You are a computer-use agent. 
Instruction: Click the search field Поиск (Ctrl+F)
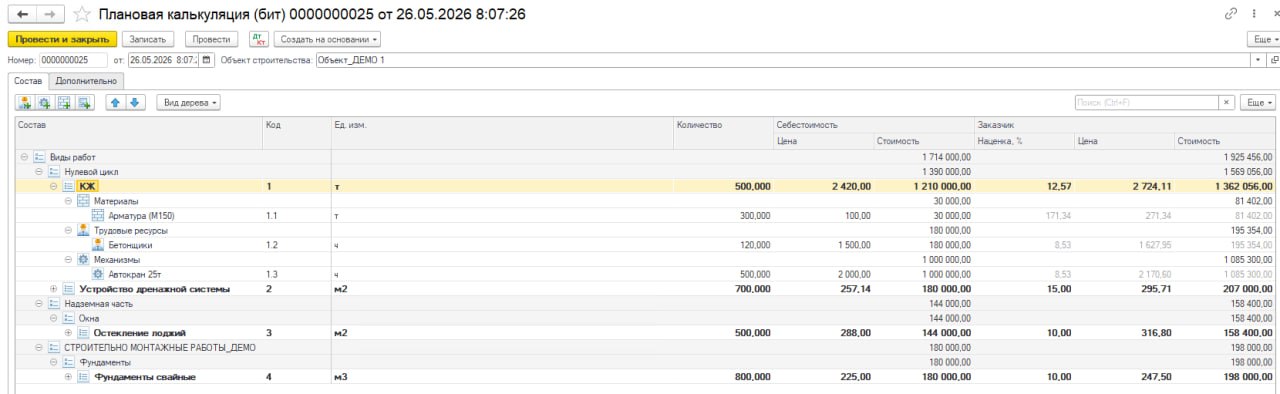(1145, 103)
